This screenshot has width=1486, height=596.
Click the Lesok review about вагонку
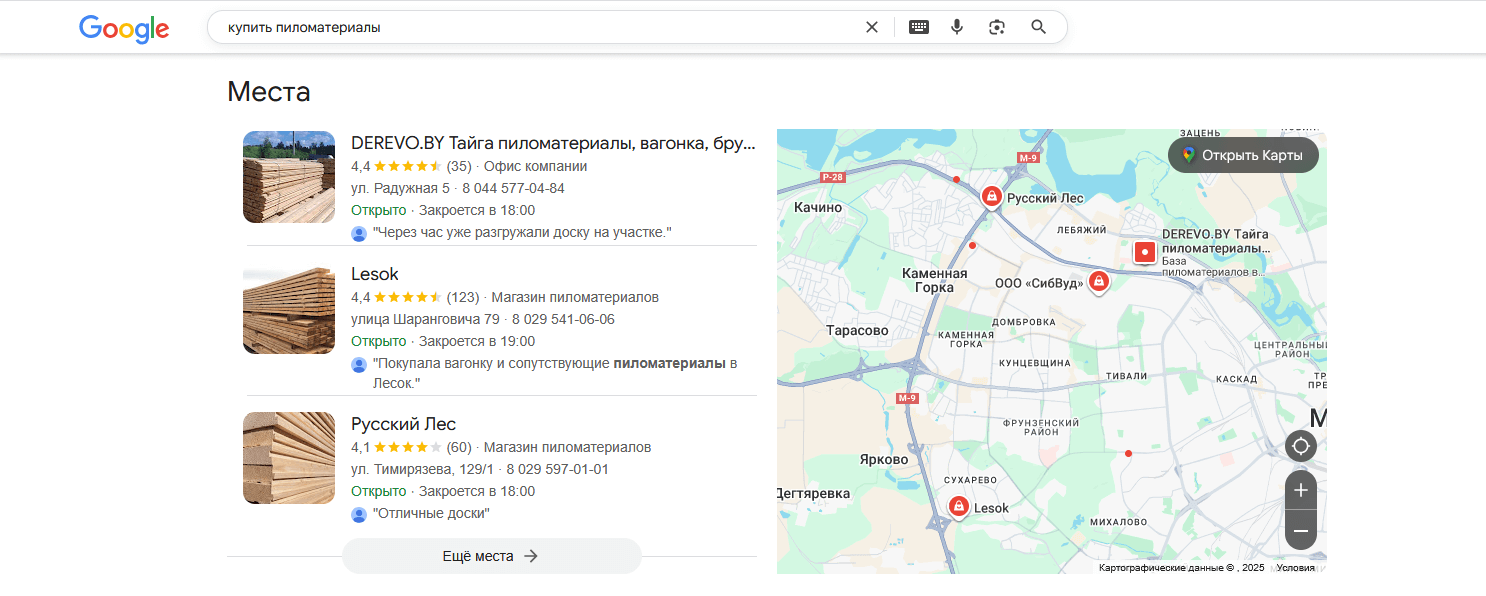(555, 373)
